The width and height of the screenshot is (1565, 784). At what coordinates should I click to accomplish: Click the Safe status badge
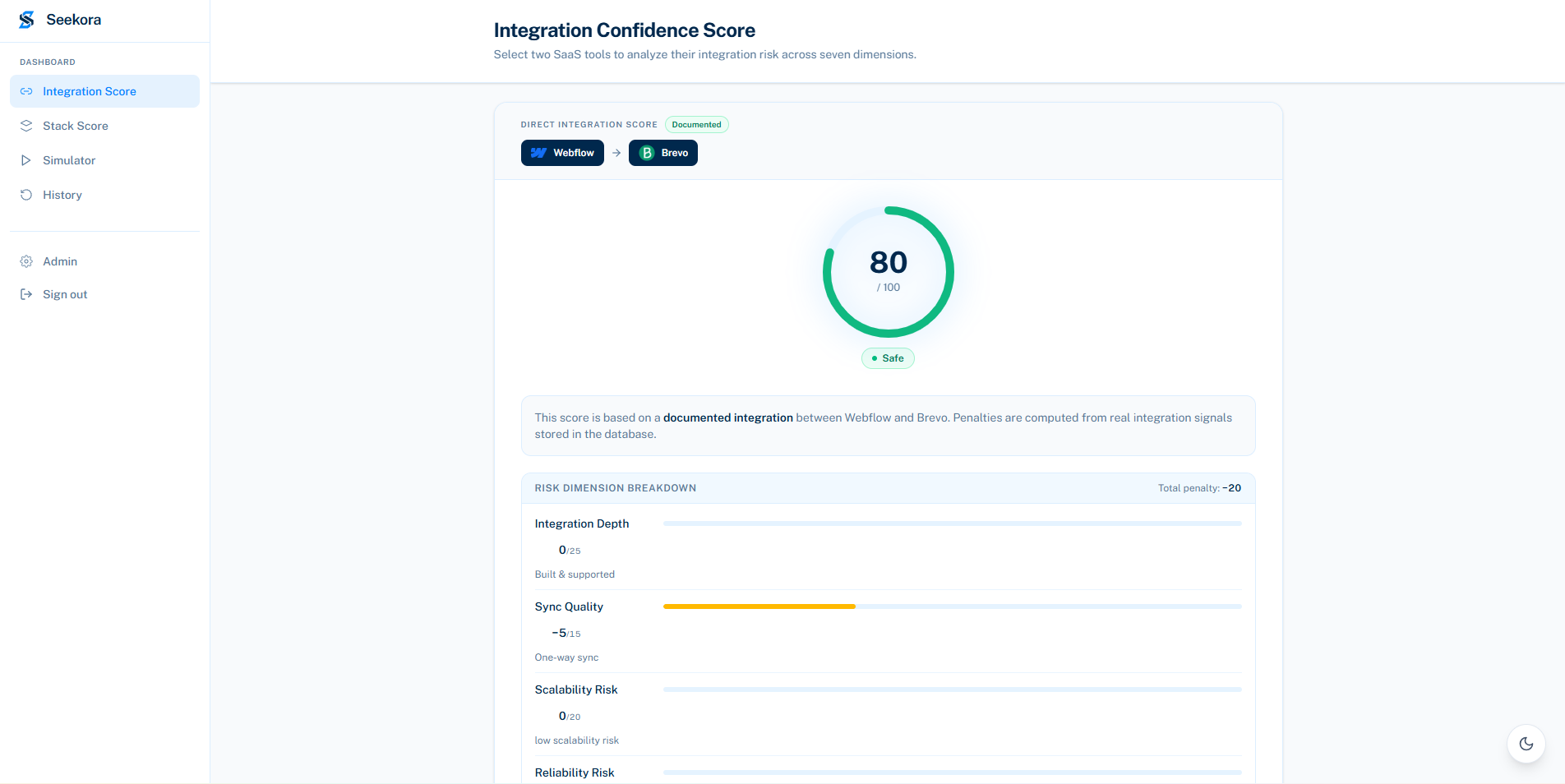888,358
